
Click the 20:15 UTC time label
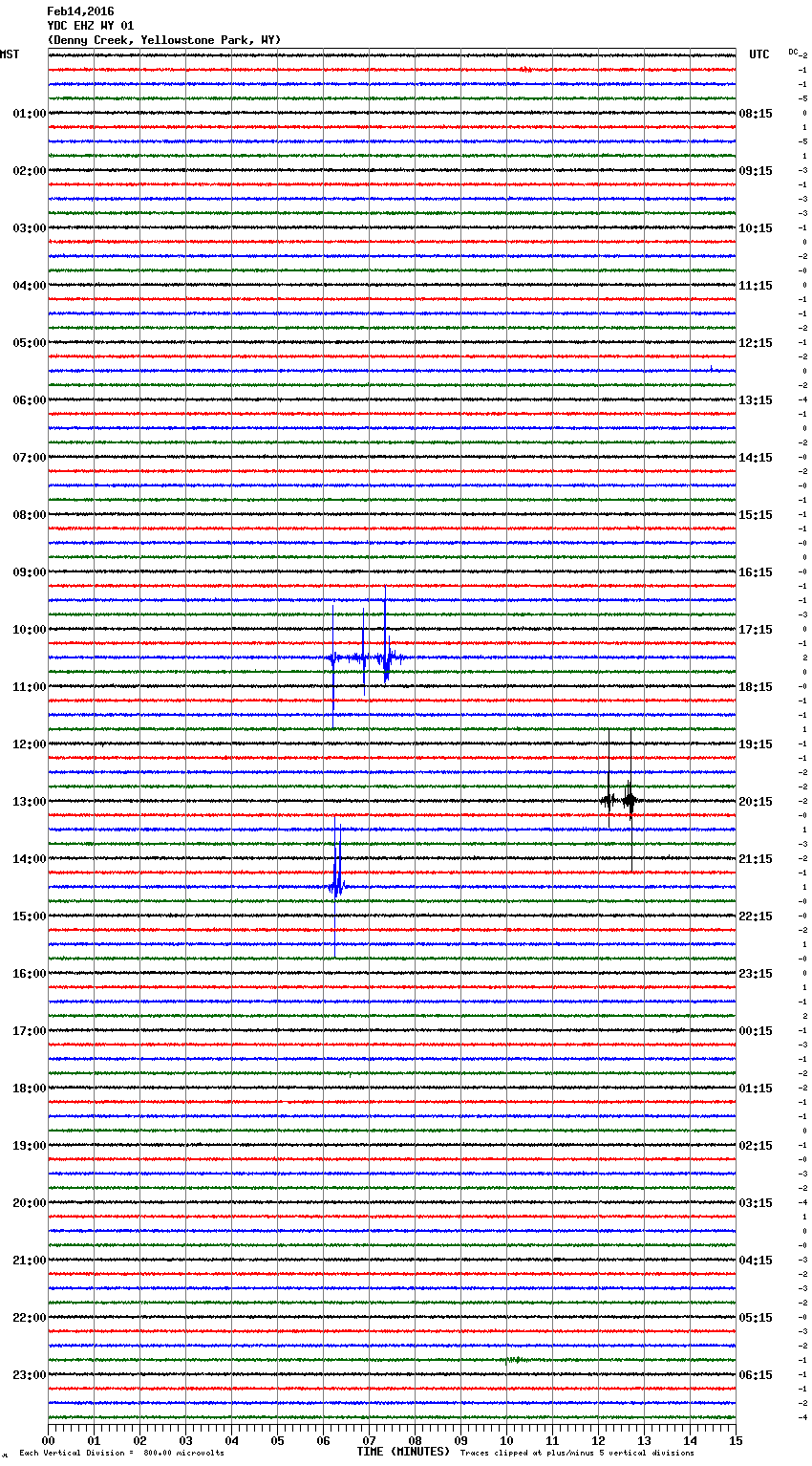tap(756, 802)
